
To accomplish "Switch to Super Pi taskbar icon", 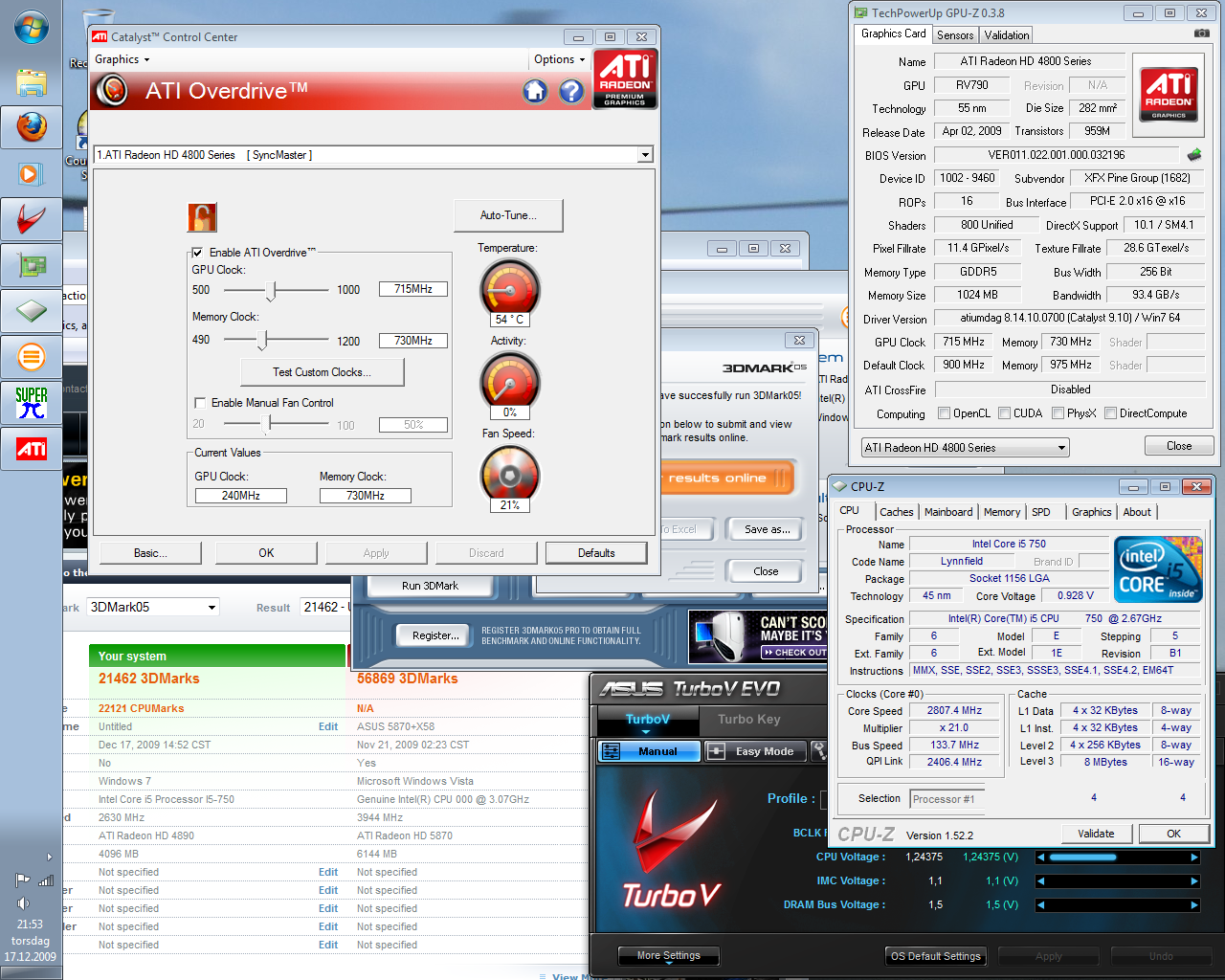I will point(31,403).
